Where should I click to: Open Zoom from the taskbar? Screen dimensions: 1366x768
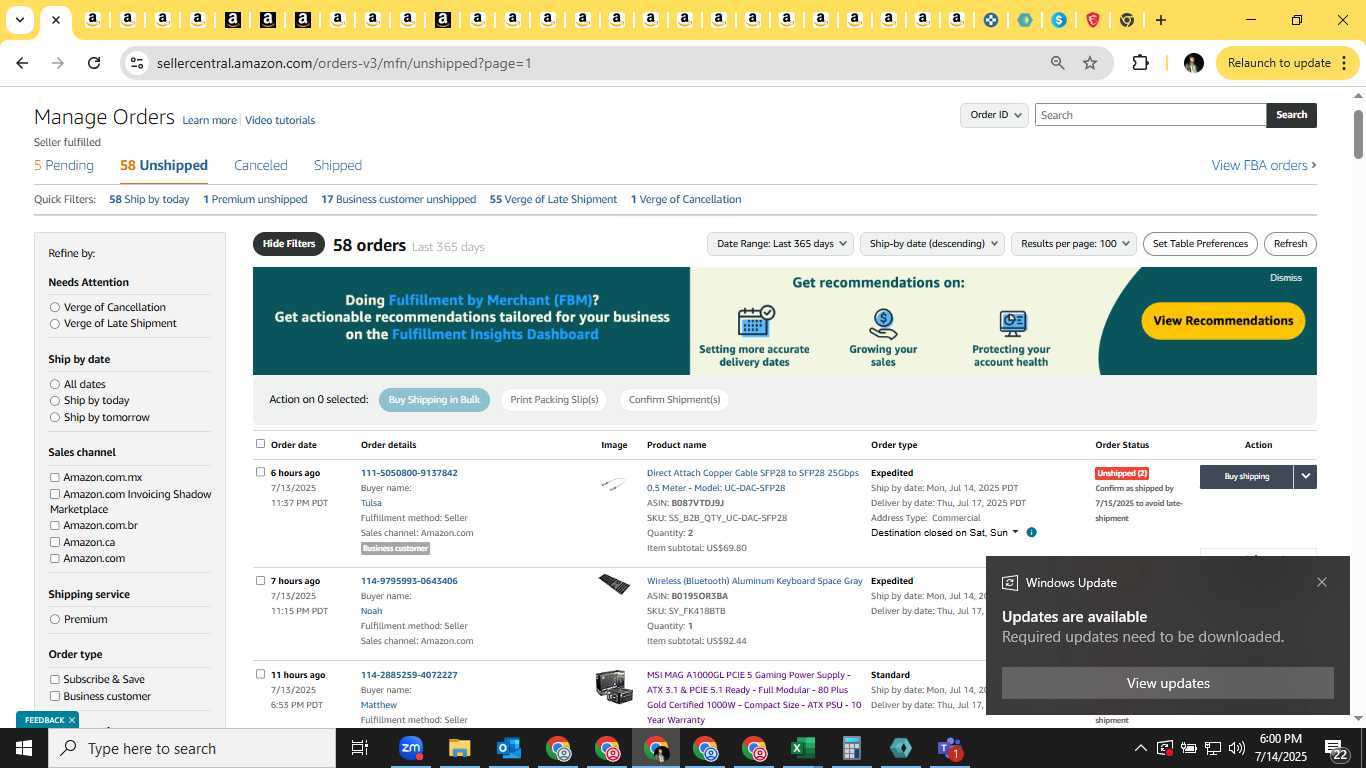click(410, 748)
